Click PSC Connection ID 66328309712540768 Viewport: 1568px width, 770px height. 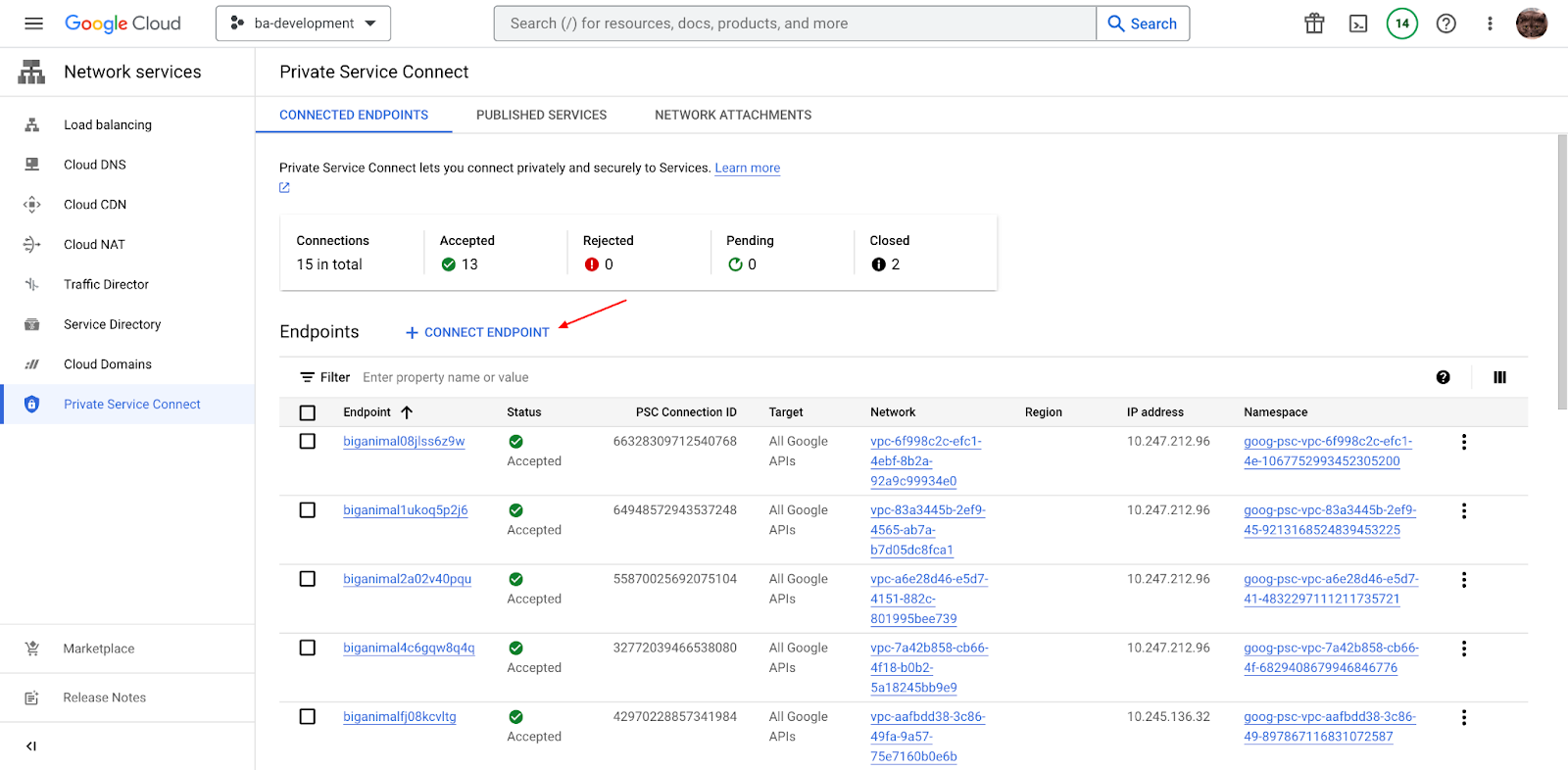[x=675, y=442]
